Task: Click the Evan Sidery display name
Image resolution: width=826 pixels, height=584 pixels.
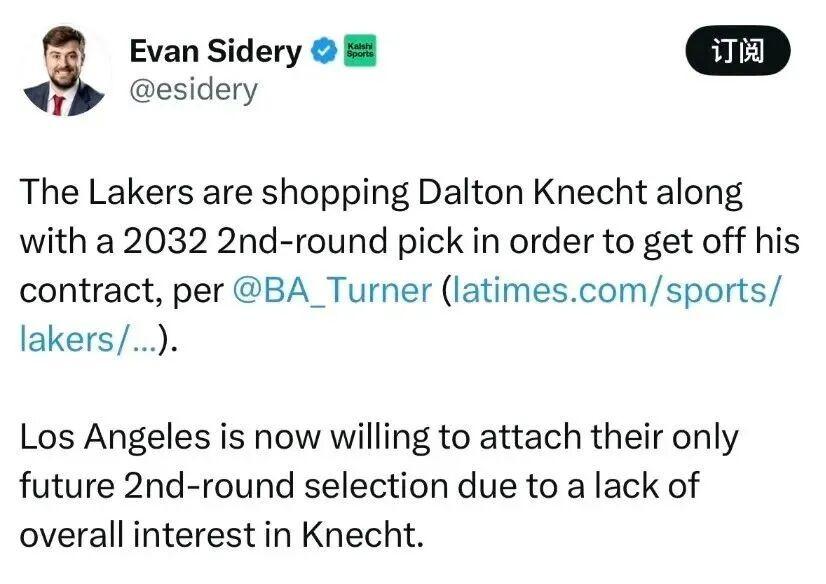Action: (216, 51)
